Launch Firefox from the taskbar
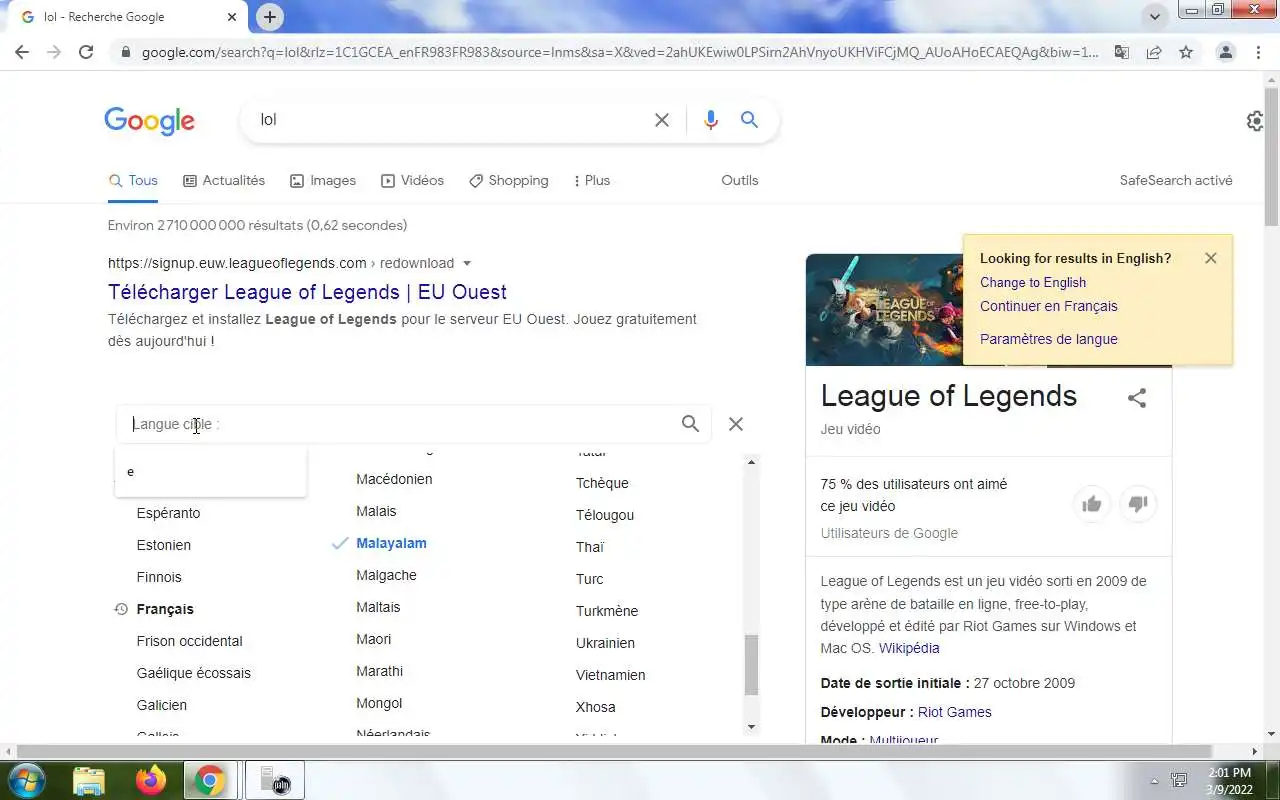1280x800 pixels. 151,780
